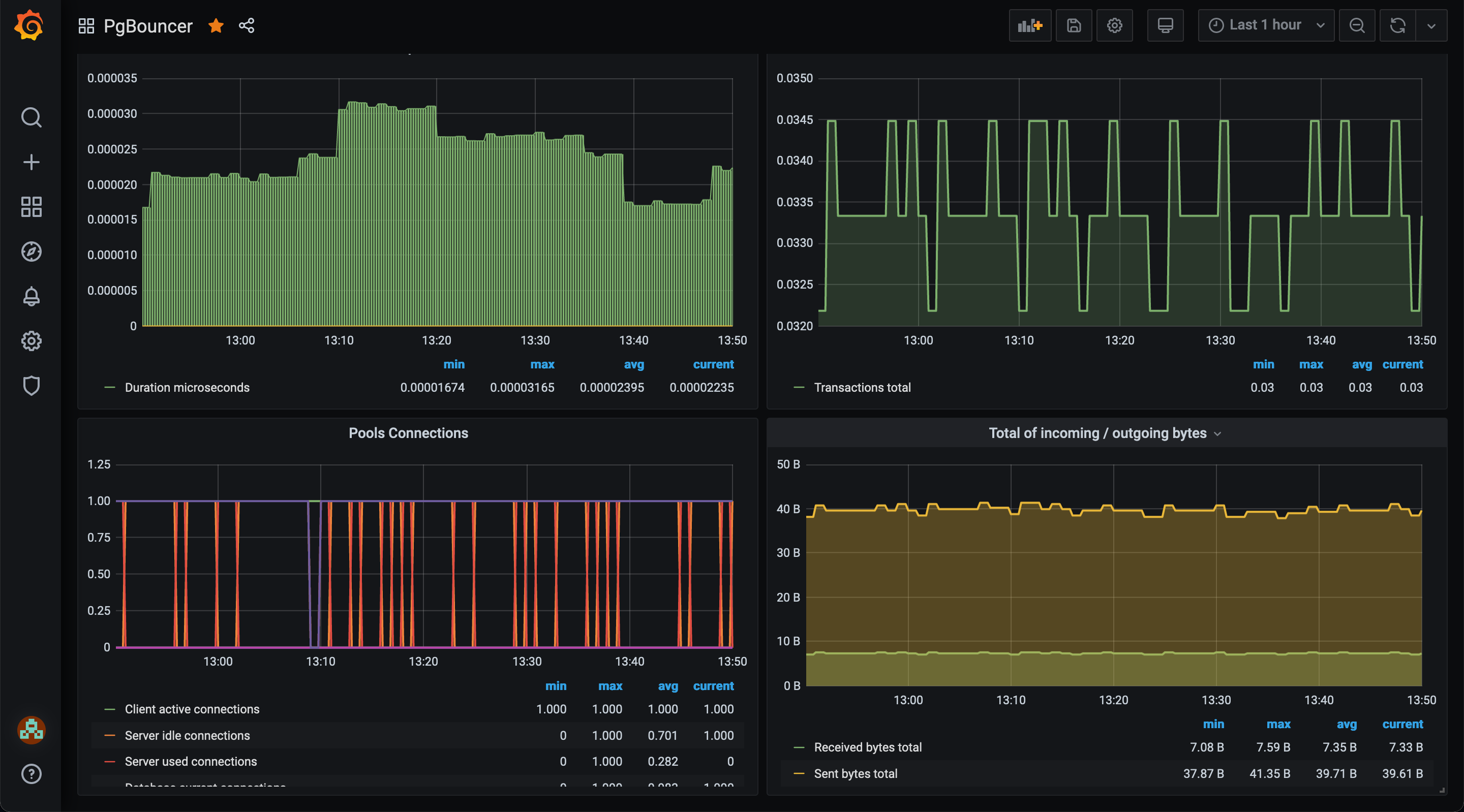This screenshot has height=812, width=1464.
Task: Open the search dashboards icon
Action: tap(31, 117)
